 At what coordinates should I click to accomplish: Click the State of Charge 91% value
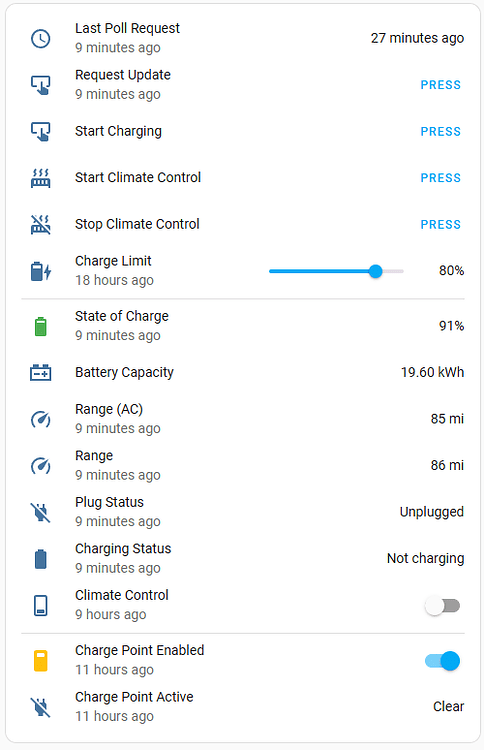click(x=451, y=326)
